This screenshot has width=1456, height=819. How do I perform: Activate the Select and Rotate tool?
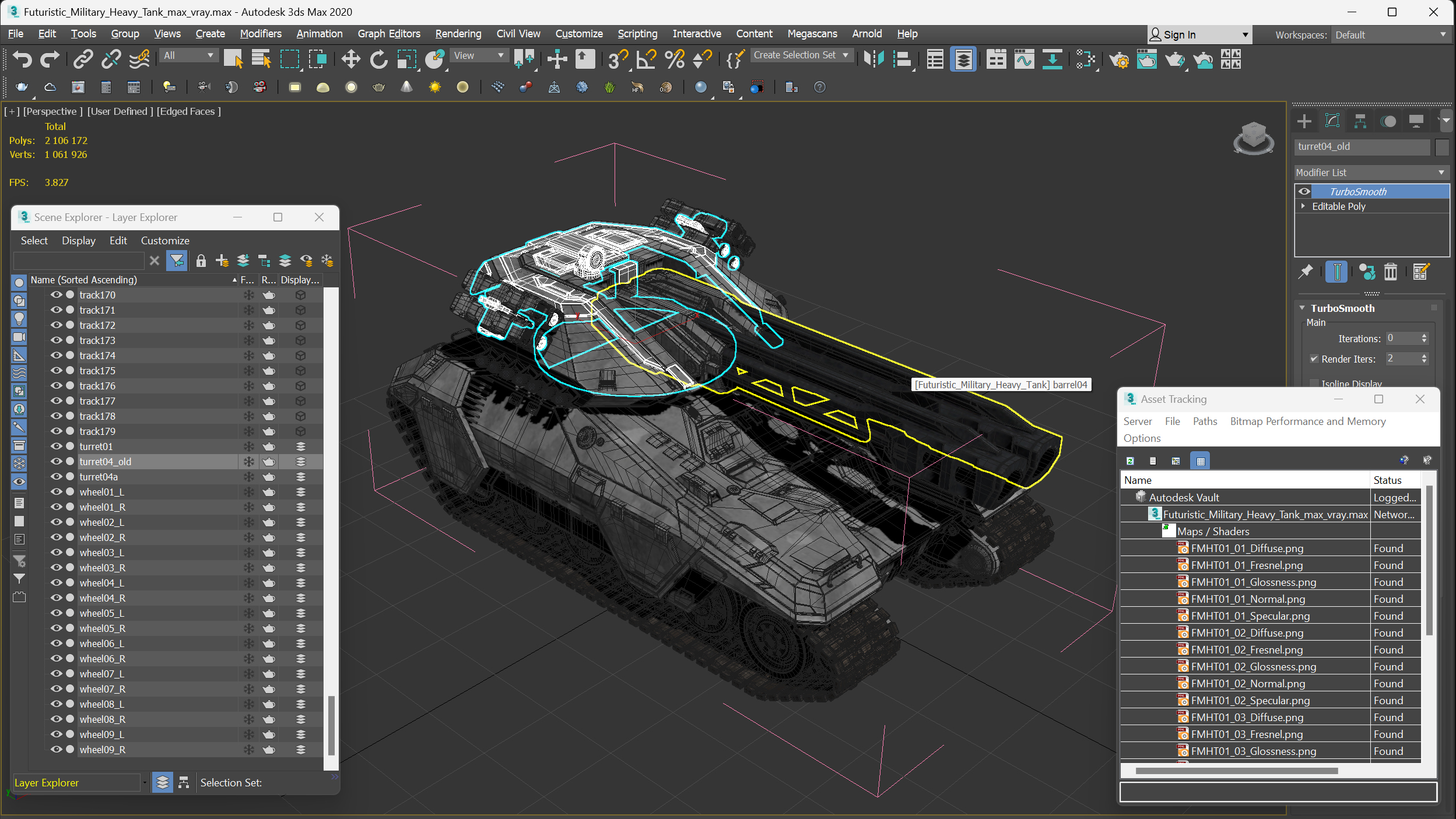378,59
